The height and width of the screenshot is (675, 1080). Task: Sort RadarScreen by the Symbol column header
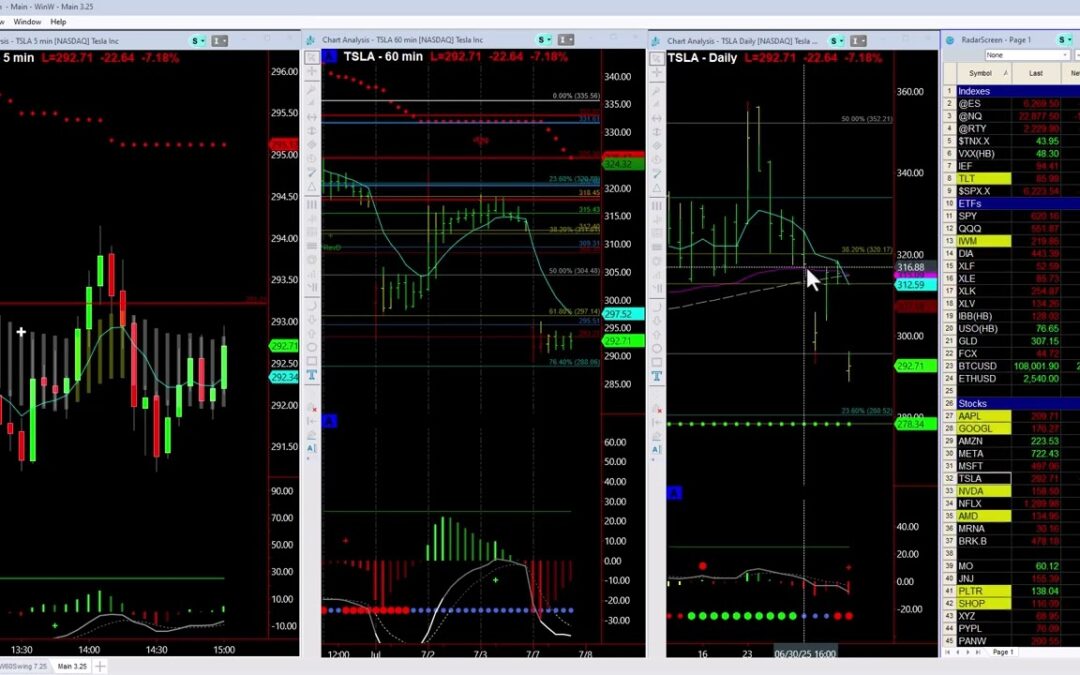(984, 73)
